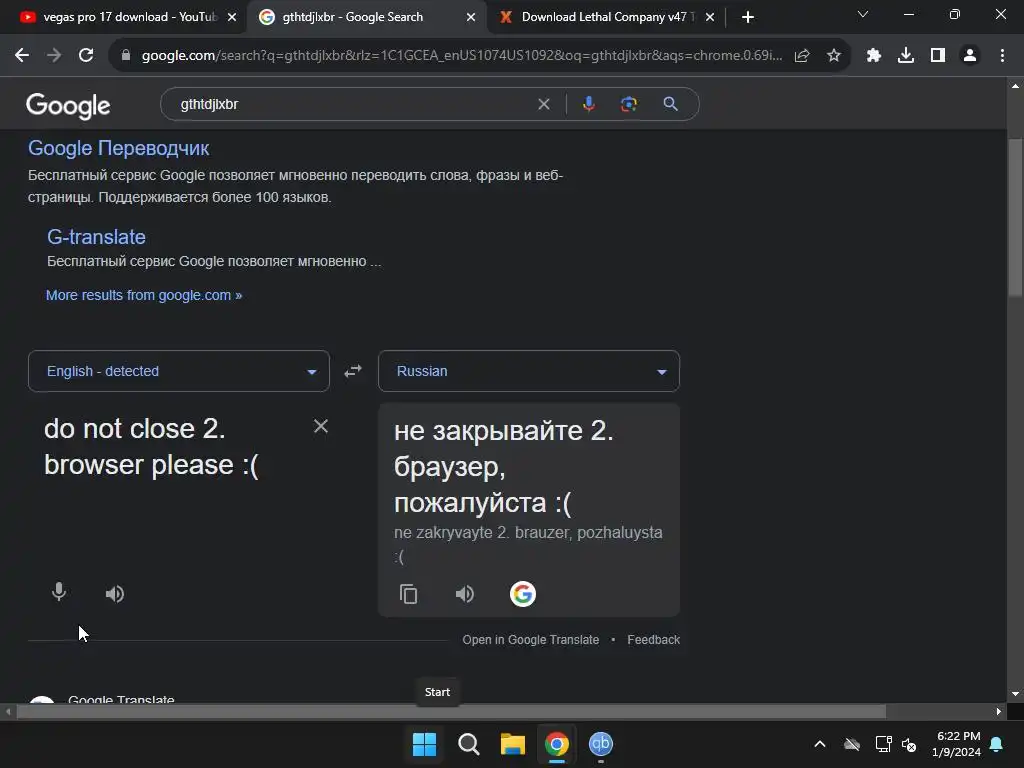Click the browser forward arrow
The height and width of the screenshot is (768, 1024).
(54, 56)
